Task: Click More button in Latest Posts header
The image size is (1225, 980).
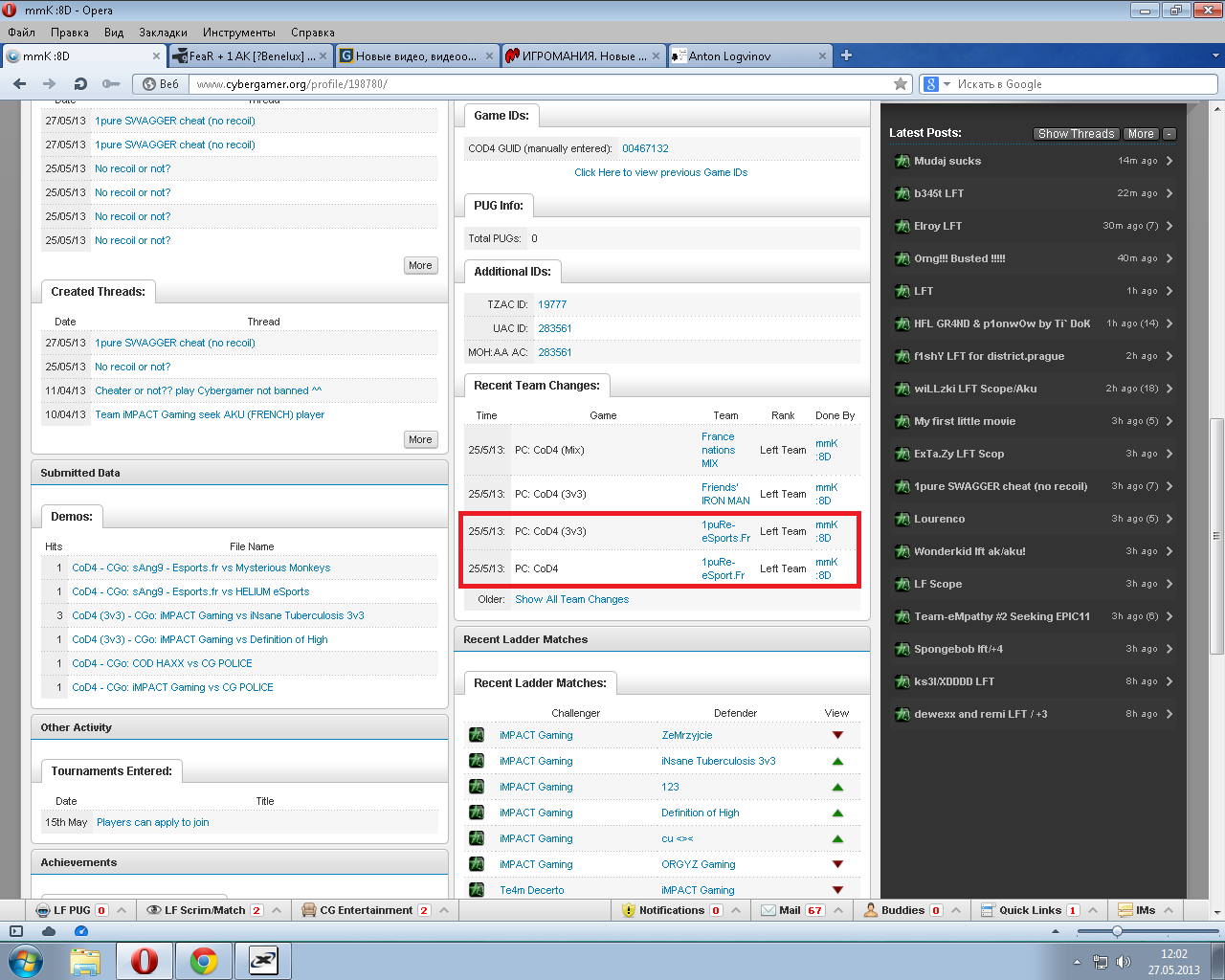Action: coord(1140,134)
